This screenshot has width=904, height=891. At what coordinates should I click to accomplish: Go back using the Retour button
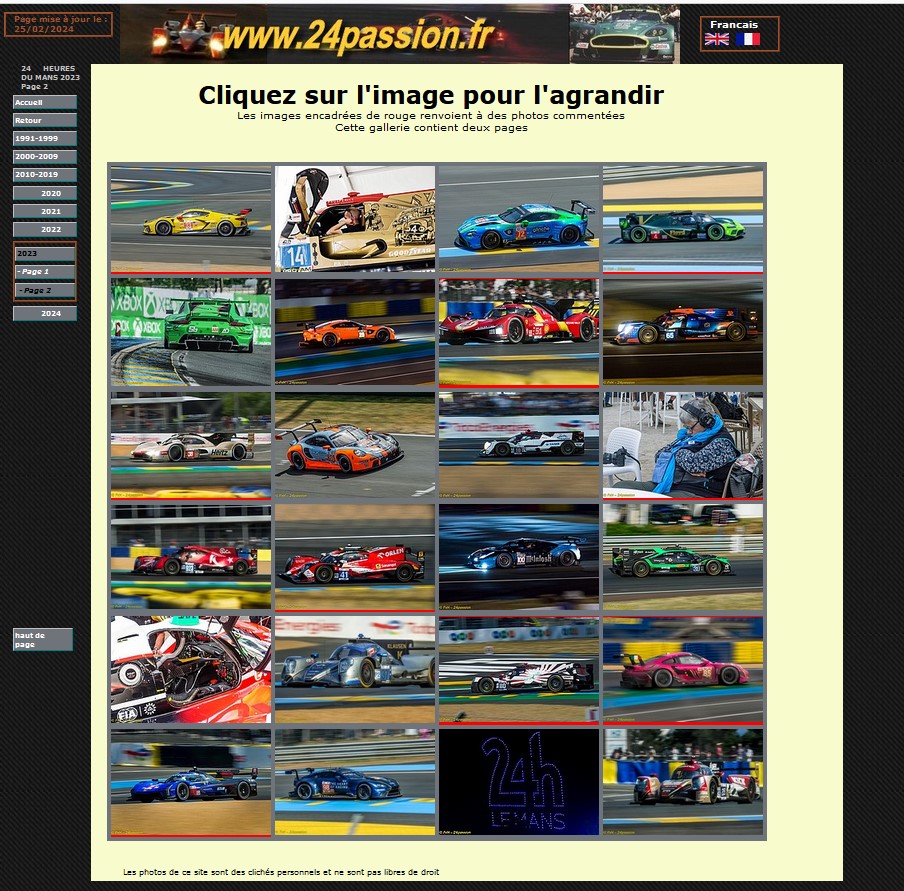45,121
